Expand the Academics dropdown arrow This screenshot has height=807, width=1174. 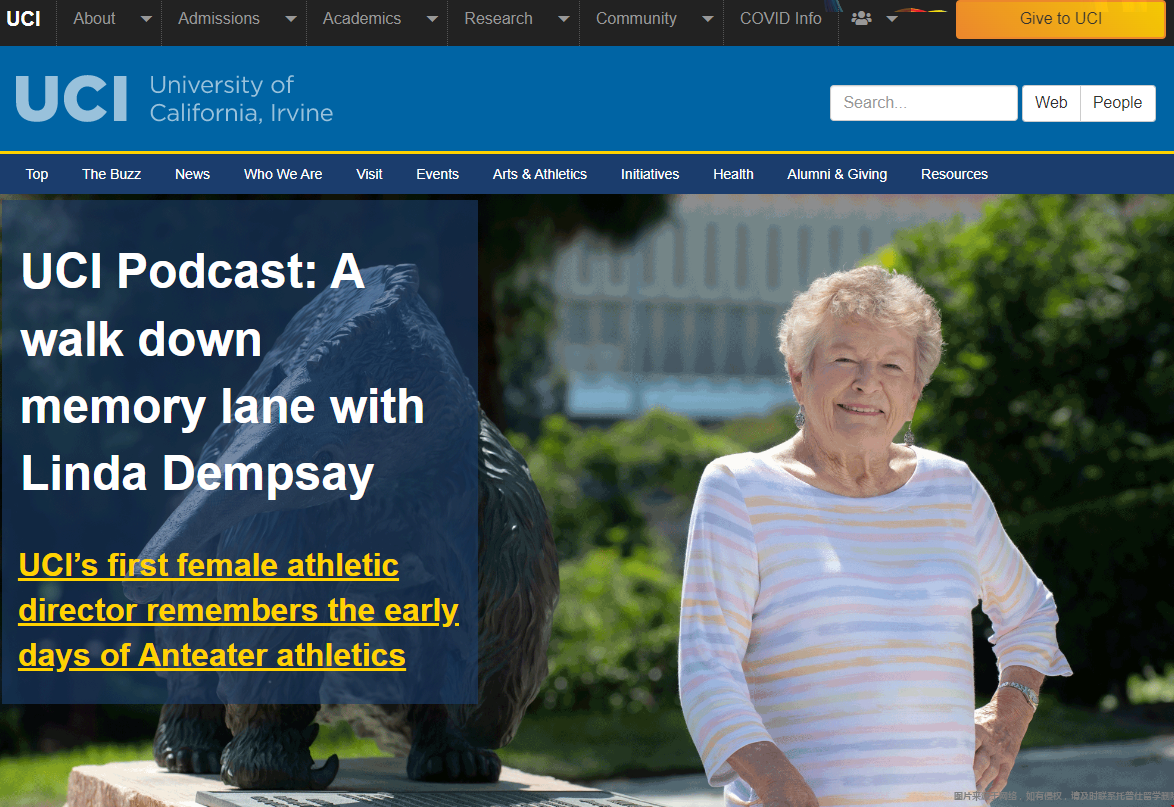coord(432,19)
